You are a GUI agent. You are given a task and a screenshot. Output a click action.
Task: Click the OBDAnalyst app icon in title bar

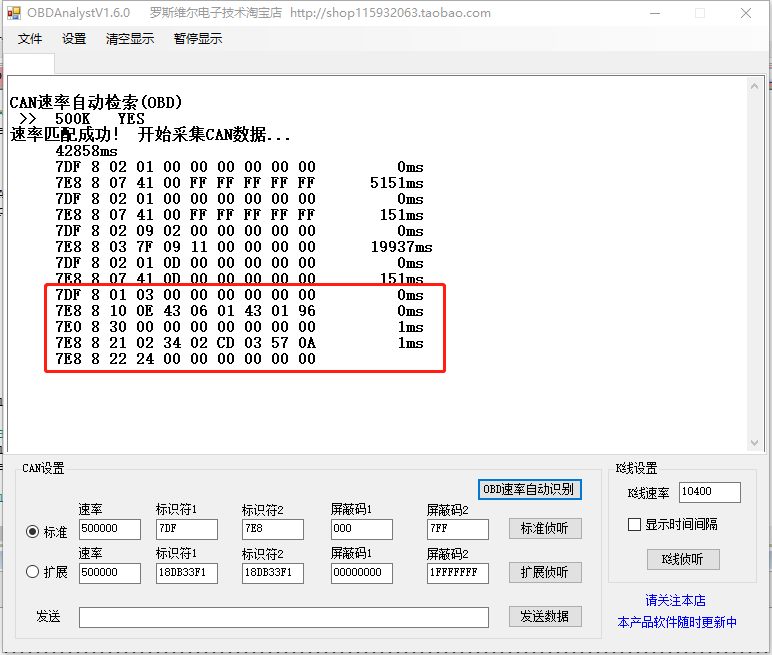(x=14, y=13)
